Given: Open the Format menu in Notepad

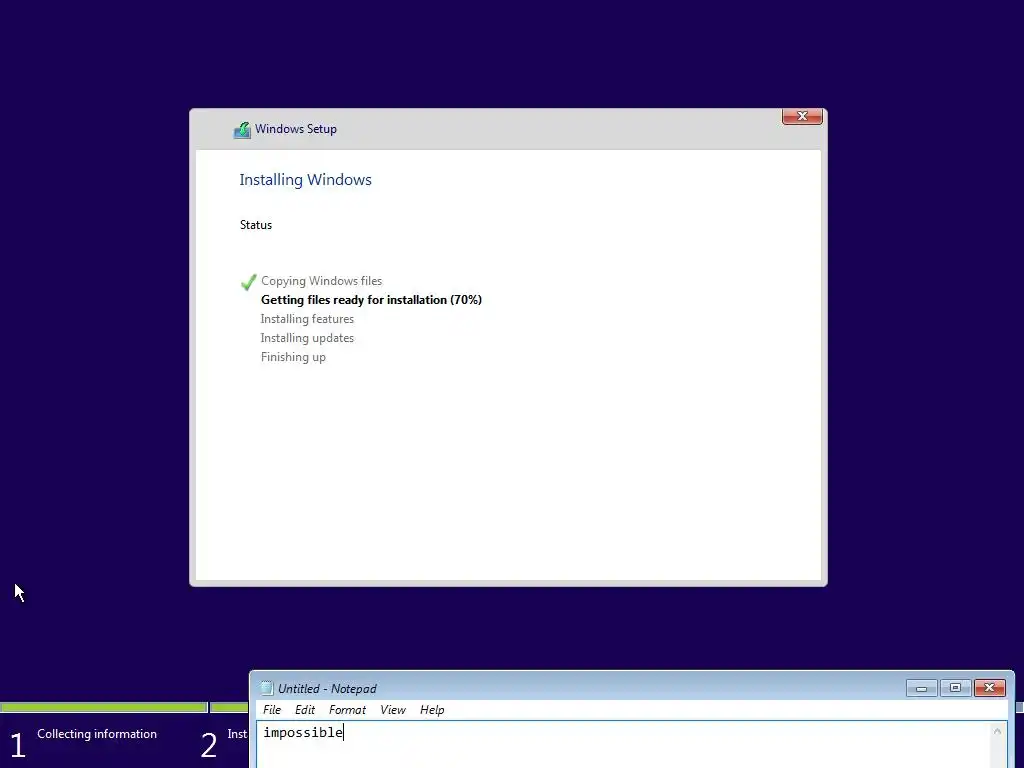Looking at the screenshot, I should [x=347, y=710].
